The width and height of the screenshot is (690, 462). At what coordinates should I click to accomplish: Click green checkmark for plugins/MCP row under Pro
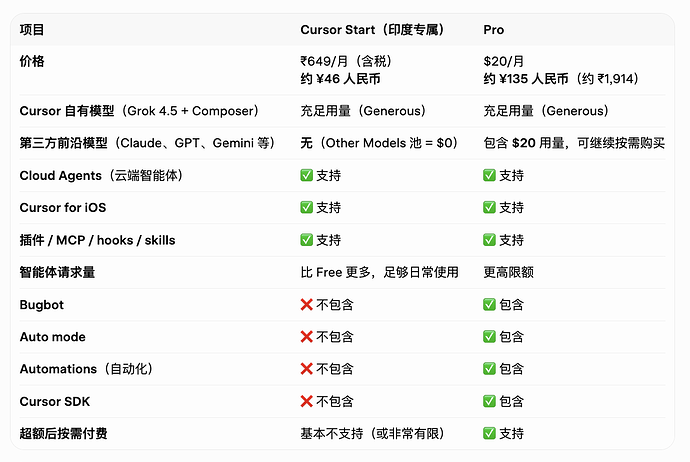[489, 240]
